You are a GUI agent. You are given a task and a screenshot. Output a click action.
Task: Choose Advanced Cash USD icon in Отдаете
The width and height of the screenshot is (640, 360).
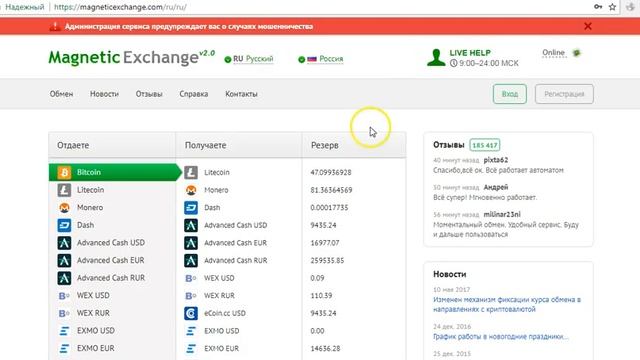(64, 242)
